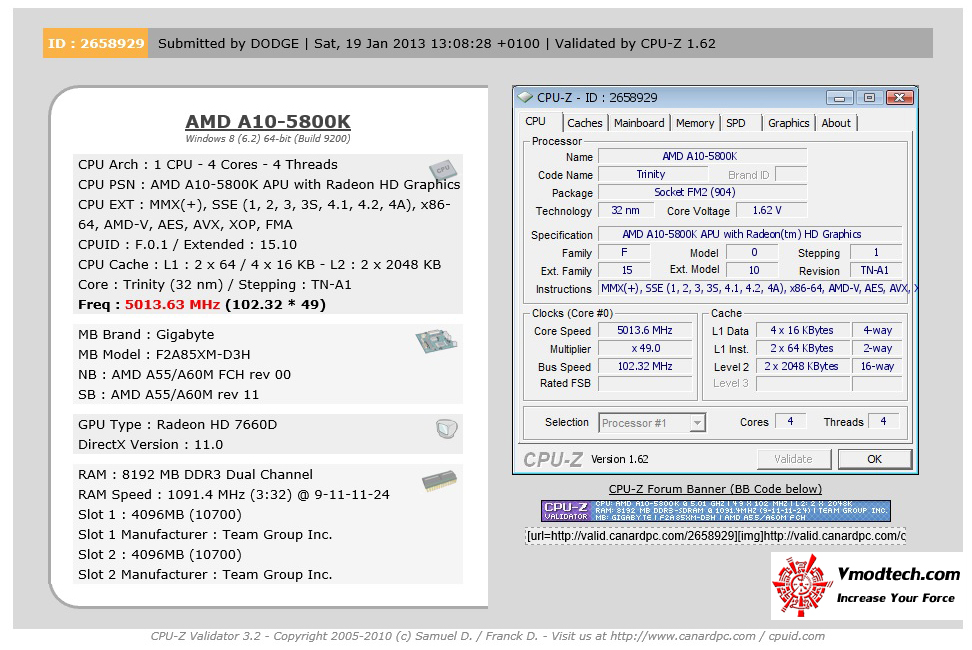Click the red 5013.63 MHz frequency text
Image resolution: width=972 pixels, height=650 pixels.
tap(172, 305)
